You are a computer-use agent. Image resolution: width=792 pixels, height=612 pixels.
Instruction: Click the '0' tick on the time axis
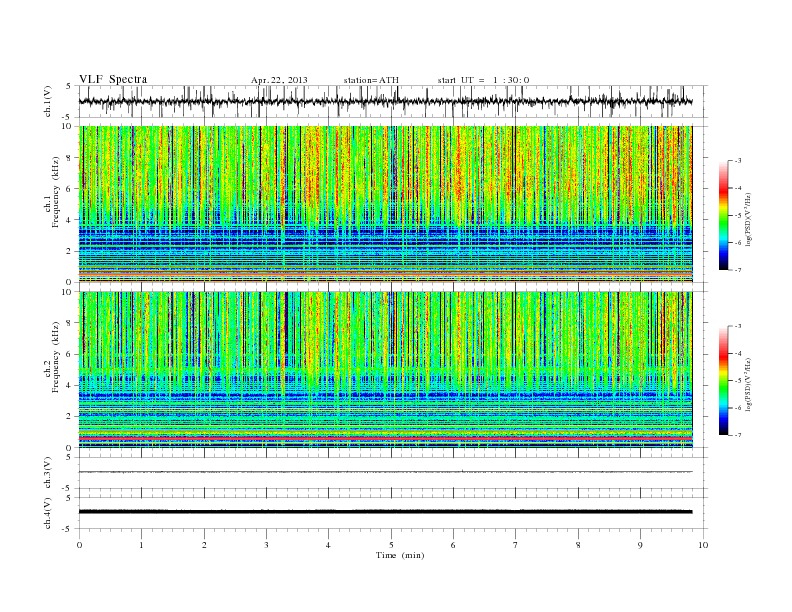tap(79, 545)
